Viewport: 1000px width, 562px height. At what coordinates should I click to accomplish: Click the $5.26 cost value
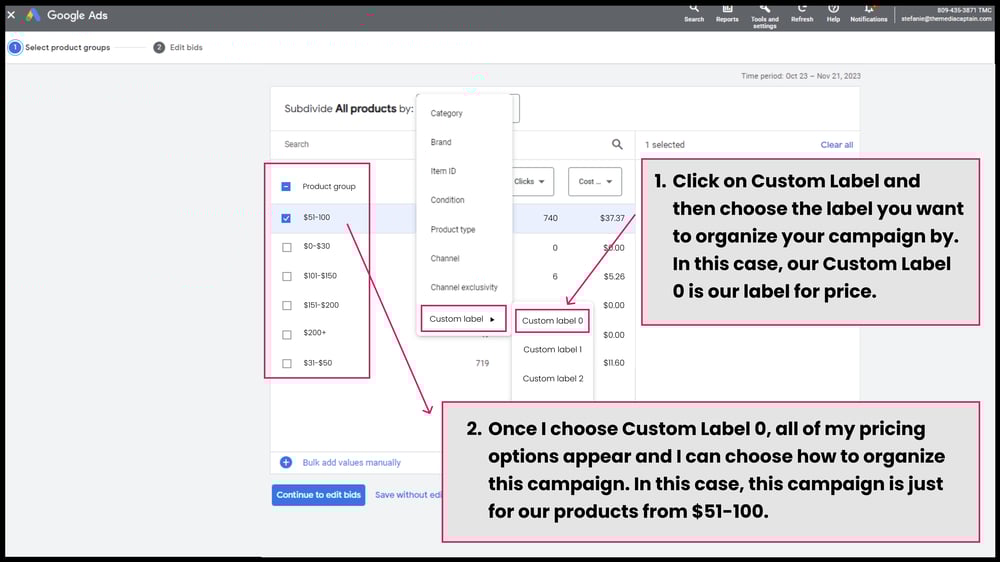[x=614, y=276]
